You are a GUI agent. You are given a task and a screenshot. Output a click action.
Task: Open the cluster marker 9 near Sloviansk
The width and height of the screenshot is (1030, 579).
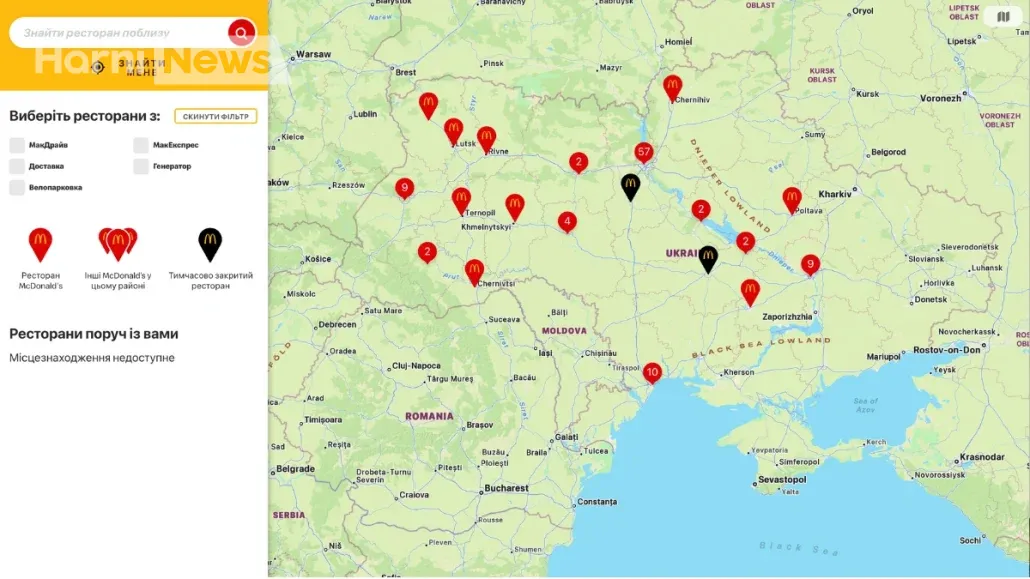(x=811, y=265)
